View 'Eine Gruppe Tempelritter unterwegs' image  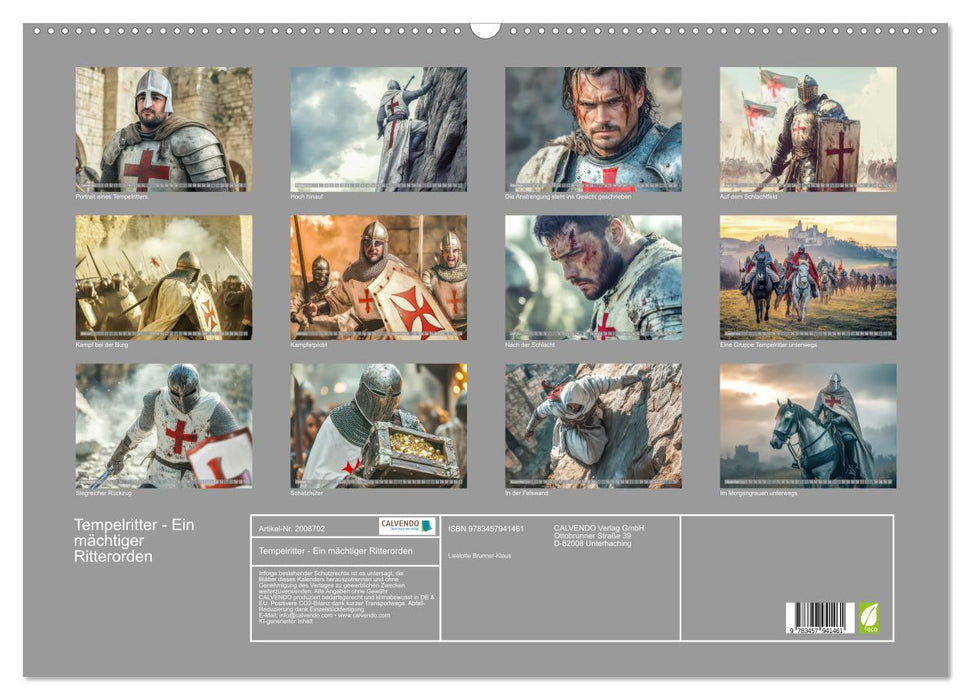(807, 277)
